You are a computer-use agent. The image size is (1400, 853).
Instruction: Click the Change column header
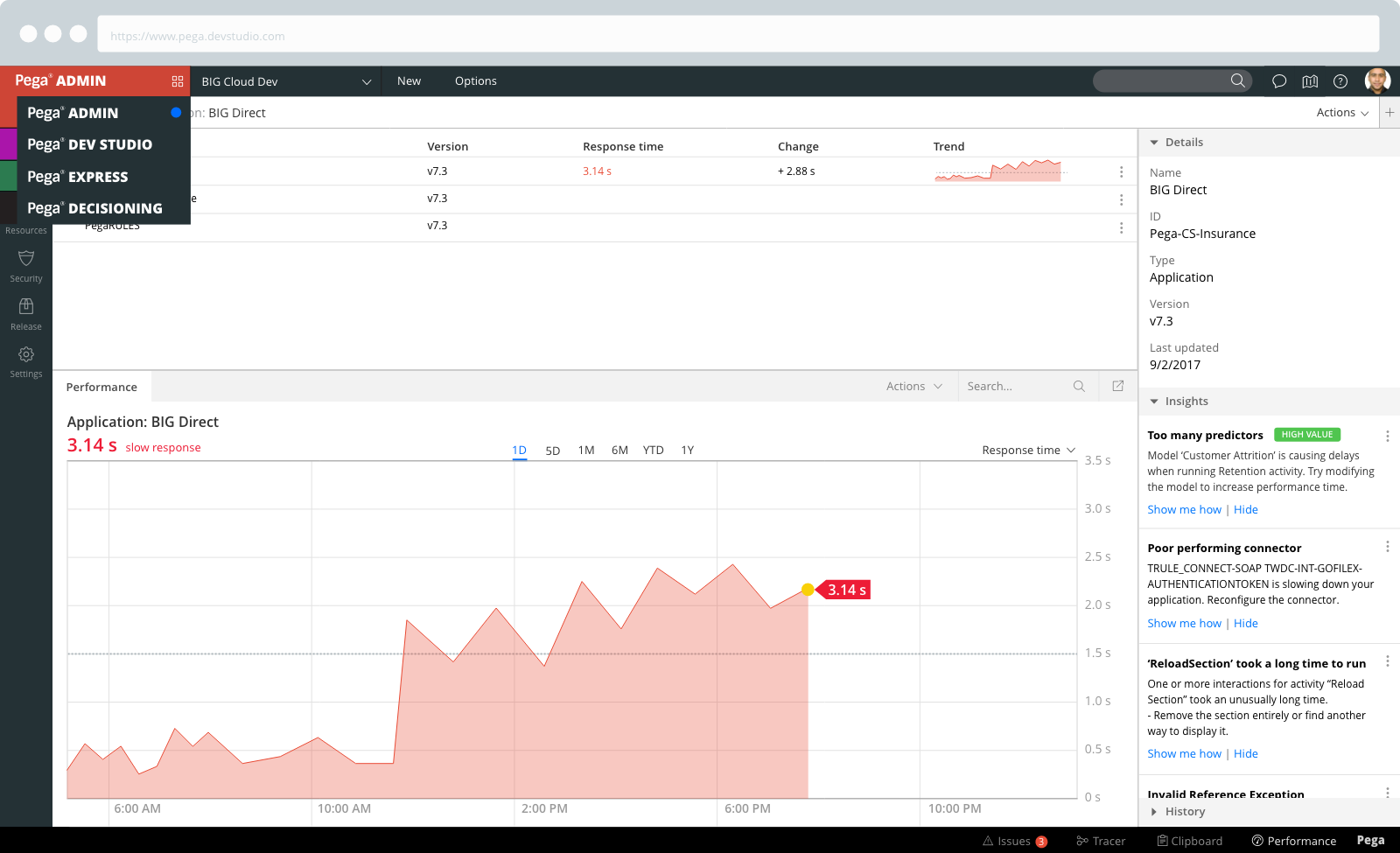(798, 146)
